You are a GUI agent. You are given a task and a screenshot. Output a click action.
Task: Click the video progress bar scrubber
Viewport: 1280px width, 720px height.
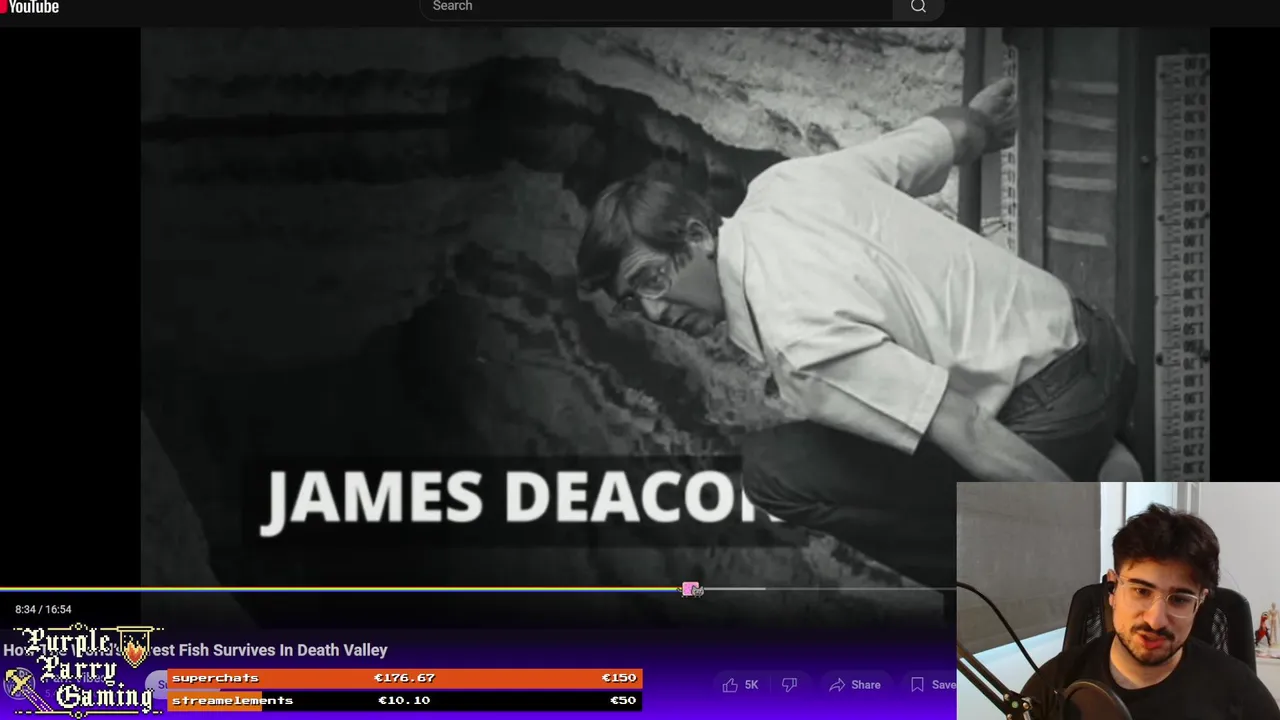click(692, 590)
